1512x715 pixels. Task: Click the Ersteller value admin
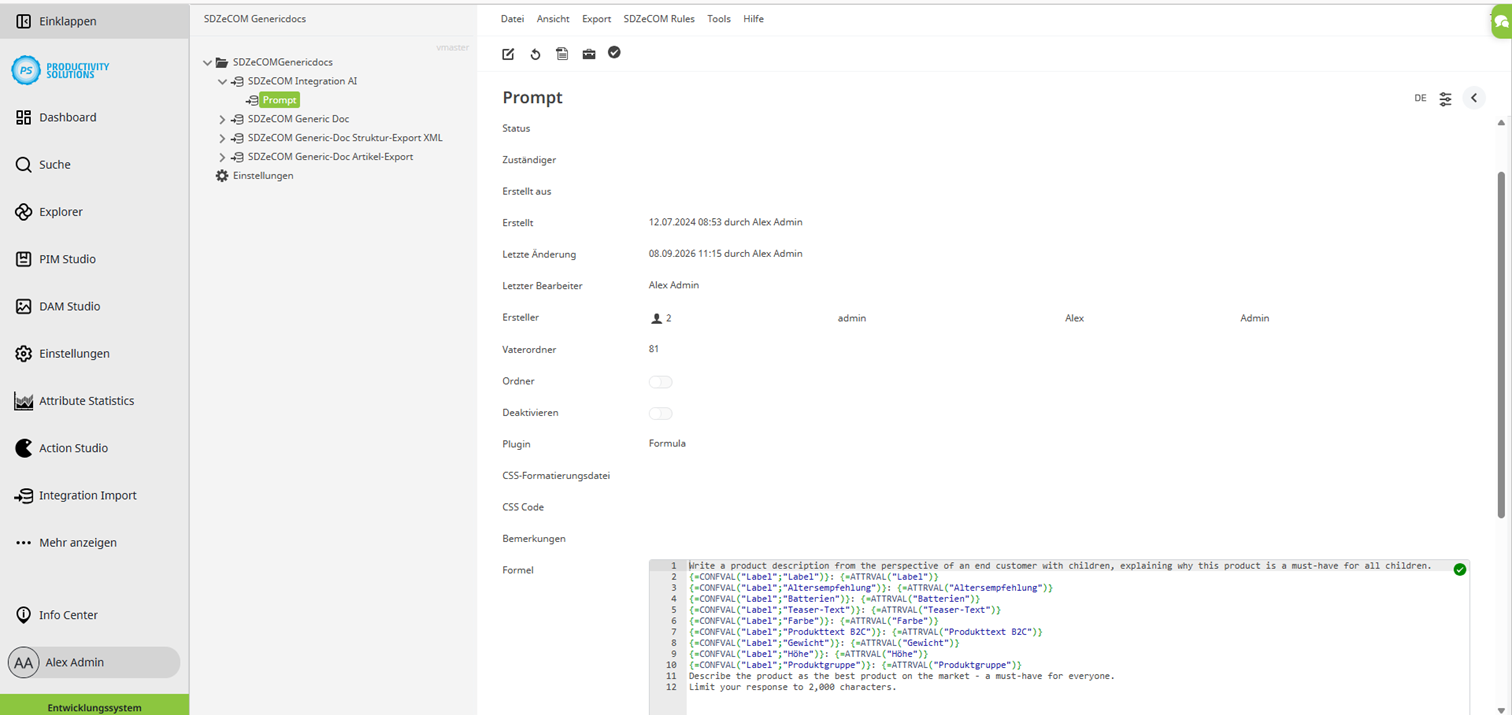point(852,318)
